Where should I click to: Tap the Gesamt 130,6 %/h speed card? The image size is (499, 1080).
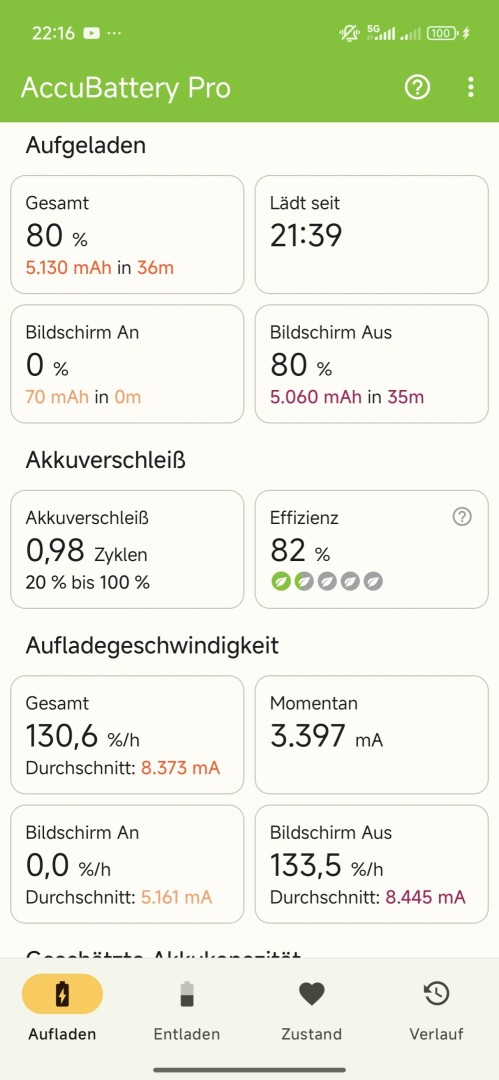click(127, 734)
